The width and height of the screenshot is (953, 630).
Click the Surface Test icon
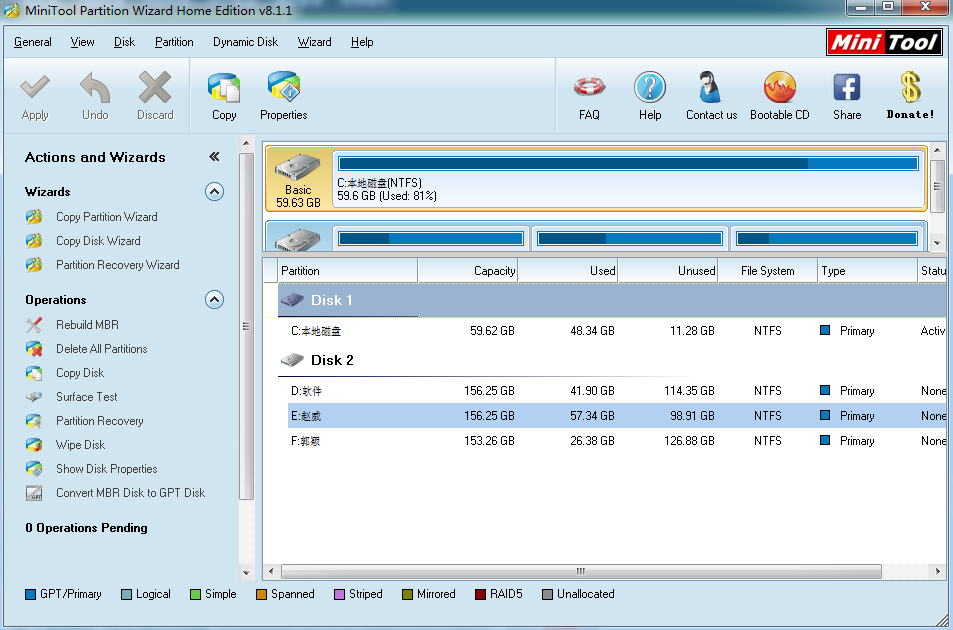(x=34, y=397)
